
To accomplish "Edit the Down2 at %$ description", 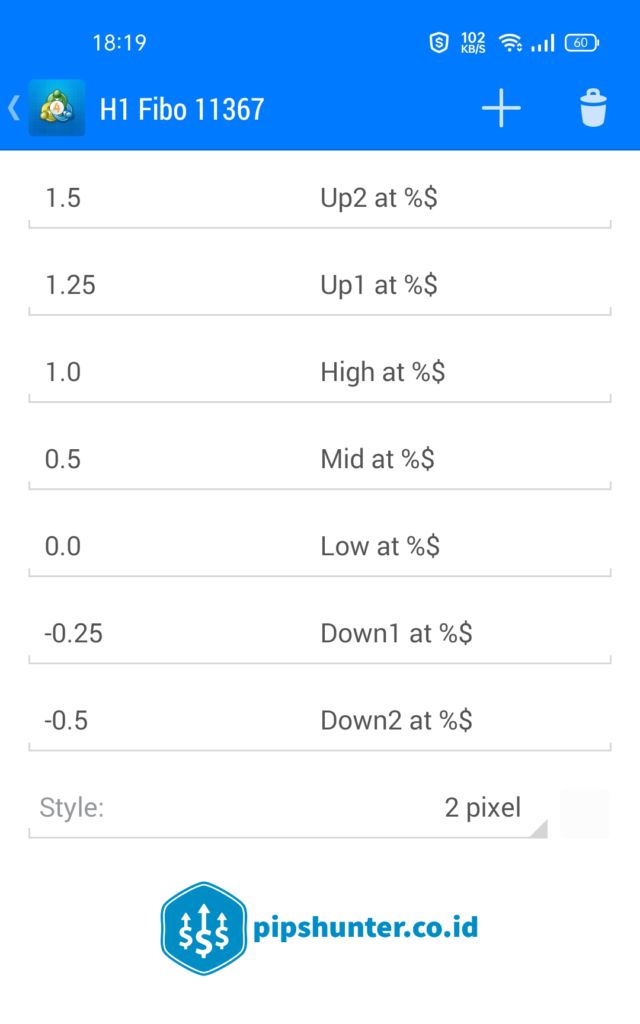I will point(462,720).
